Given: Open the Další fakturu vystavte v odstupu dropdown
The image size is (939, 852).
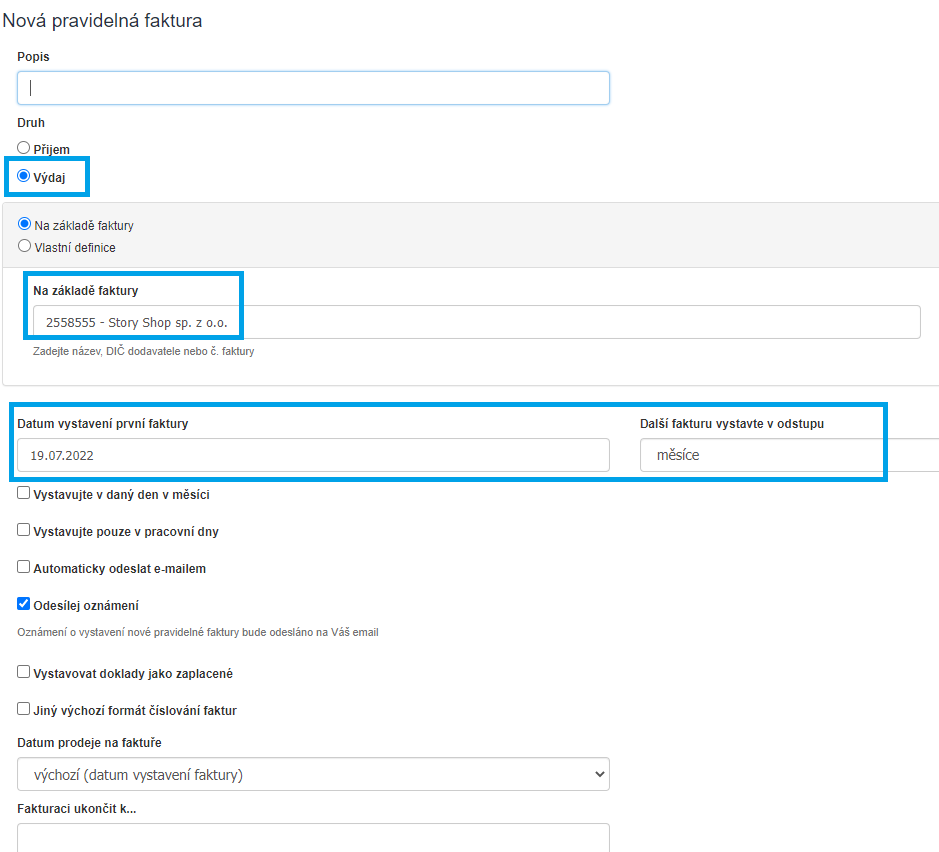Looking at the screenshot, I should pos(788,455).
